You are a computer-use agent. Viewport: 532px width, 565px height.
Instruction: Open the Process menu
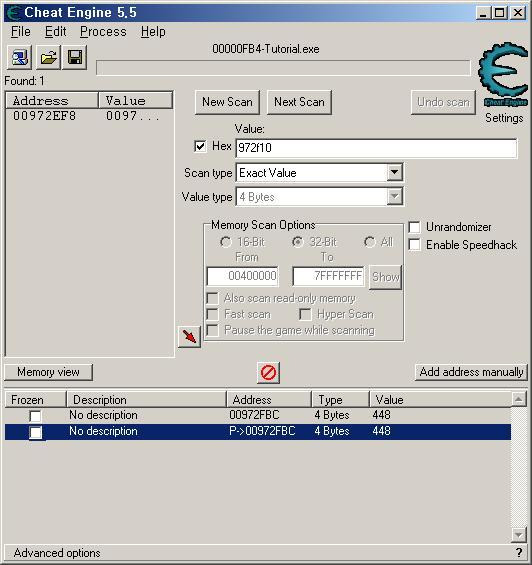103,32
